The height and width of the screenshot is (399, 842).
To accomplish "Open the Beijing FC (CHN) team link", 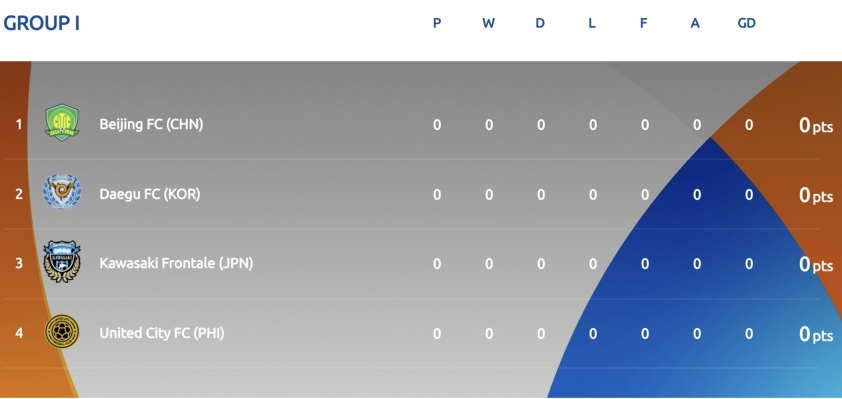I will (151, 125).
